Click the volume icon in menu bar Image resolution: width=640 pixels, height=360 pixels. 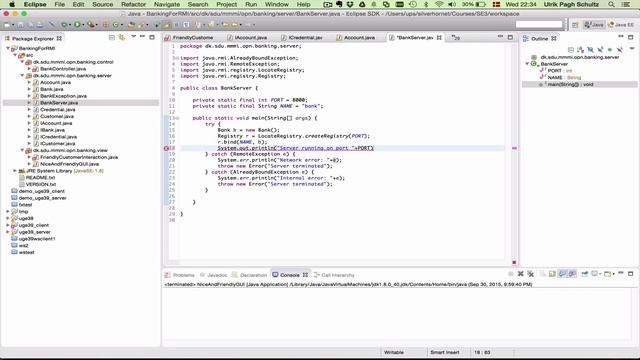pyautogui.click(x=452, y=4)
